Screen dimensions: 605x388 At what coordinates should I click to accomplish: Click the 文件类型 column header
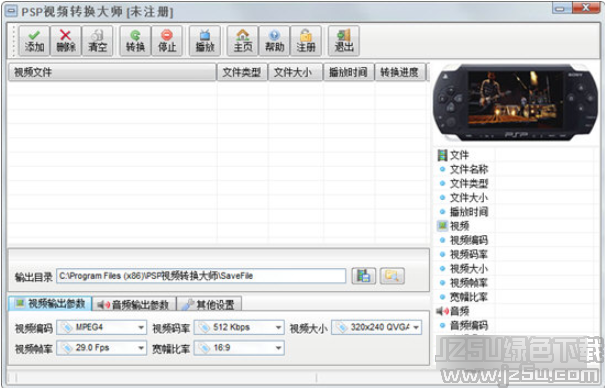pos(242,72)
